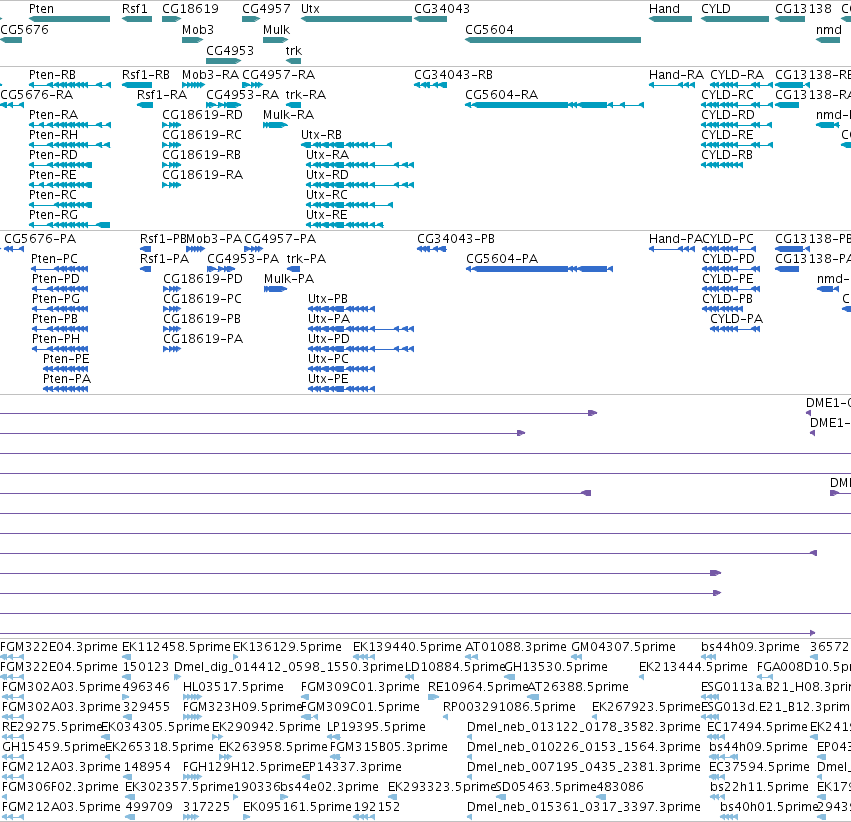
Task: Click the Rsf1-RB transcript label
Action: coord(146,74)
